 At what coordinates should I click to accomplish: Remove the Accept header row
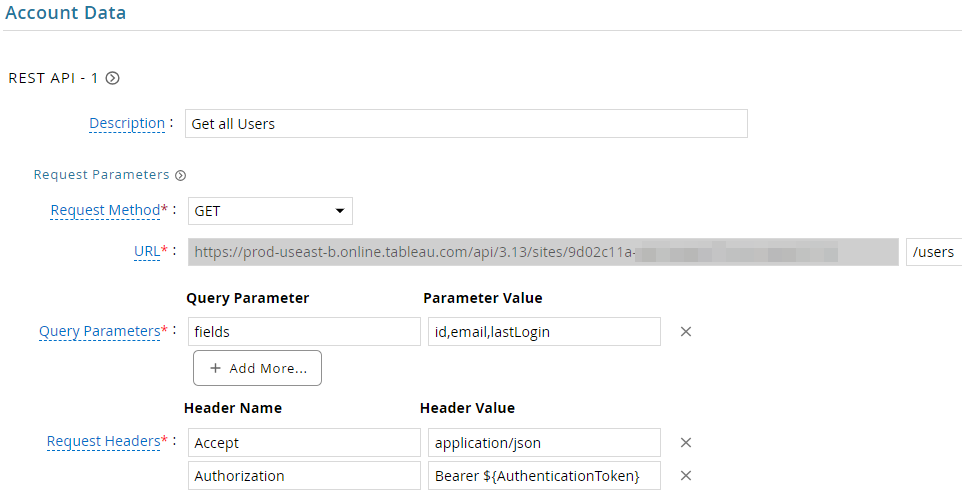[686, 442]
